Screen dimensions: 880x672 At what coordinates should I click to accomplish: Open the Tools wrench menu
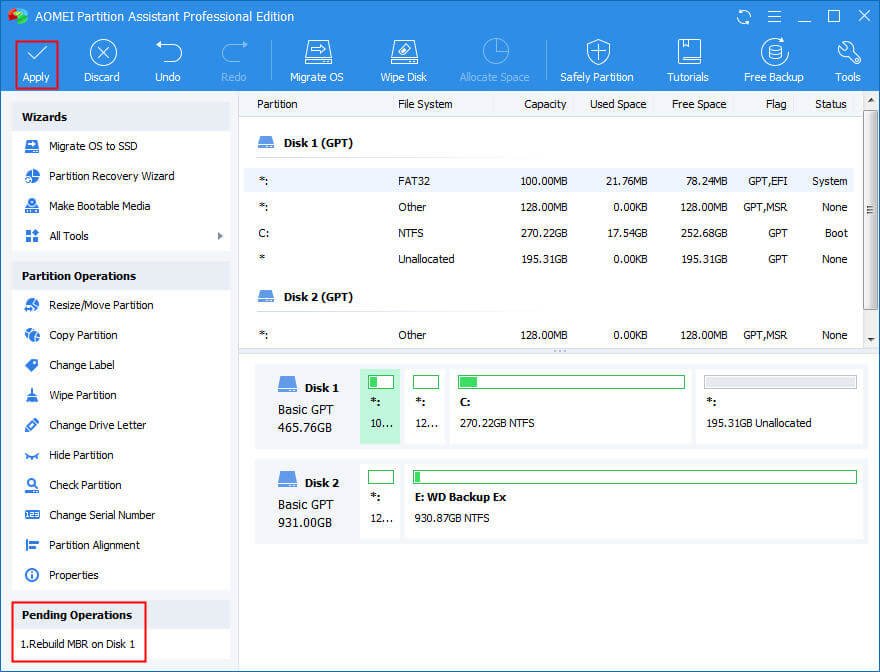tap(848, 62)
